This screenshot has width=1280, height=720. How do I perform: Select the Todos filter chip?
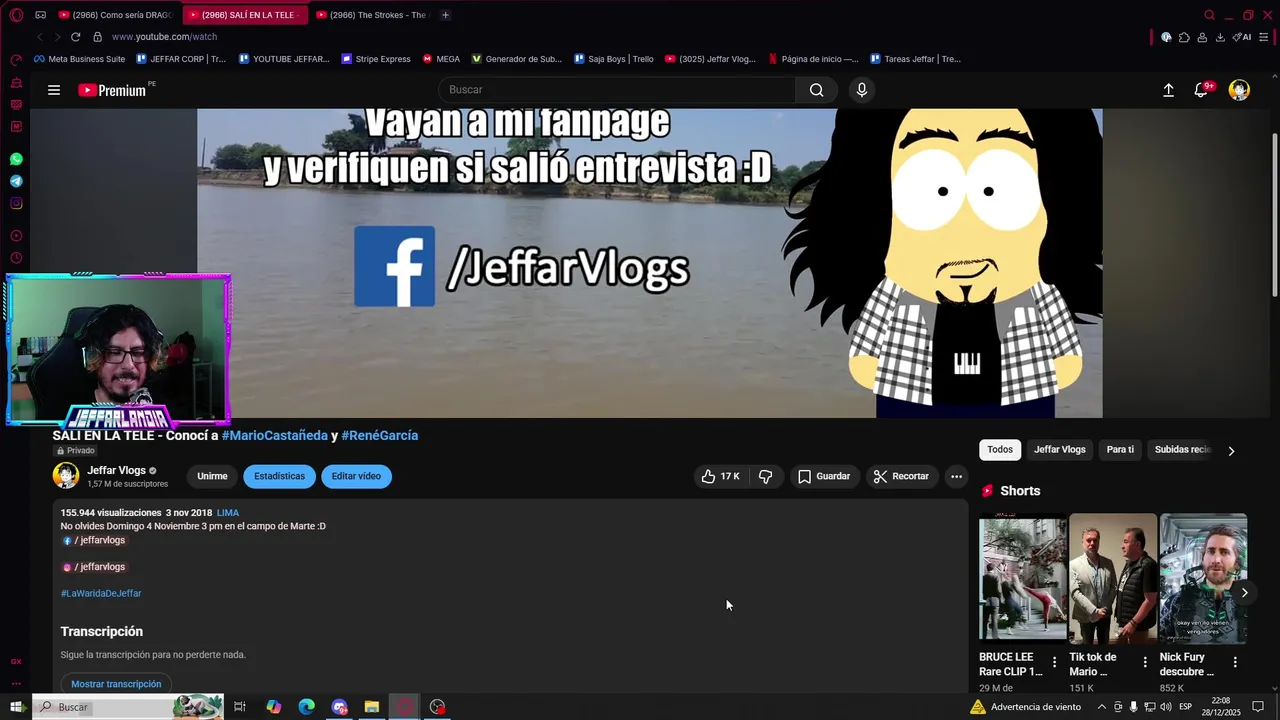point(1000,450)
